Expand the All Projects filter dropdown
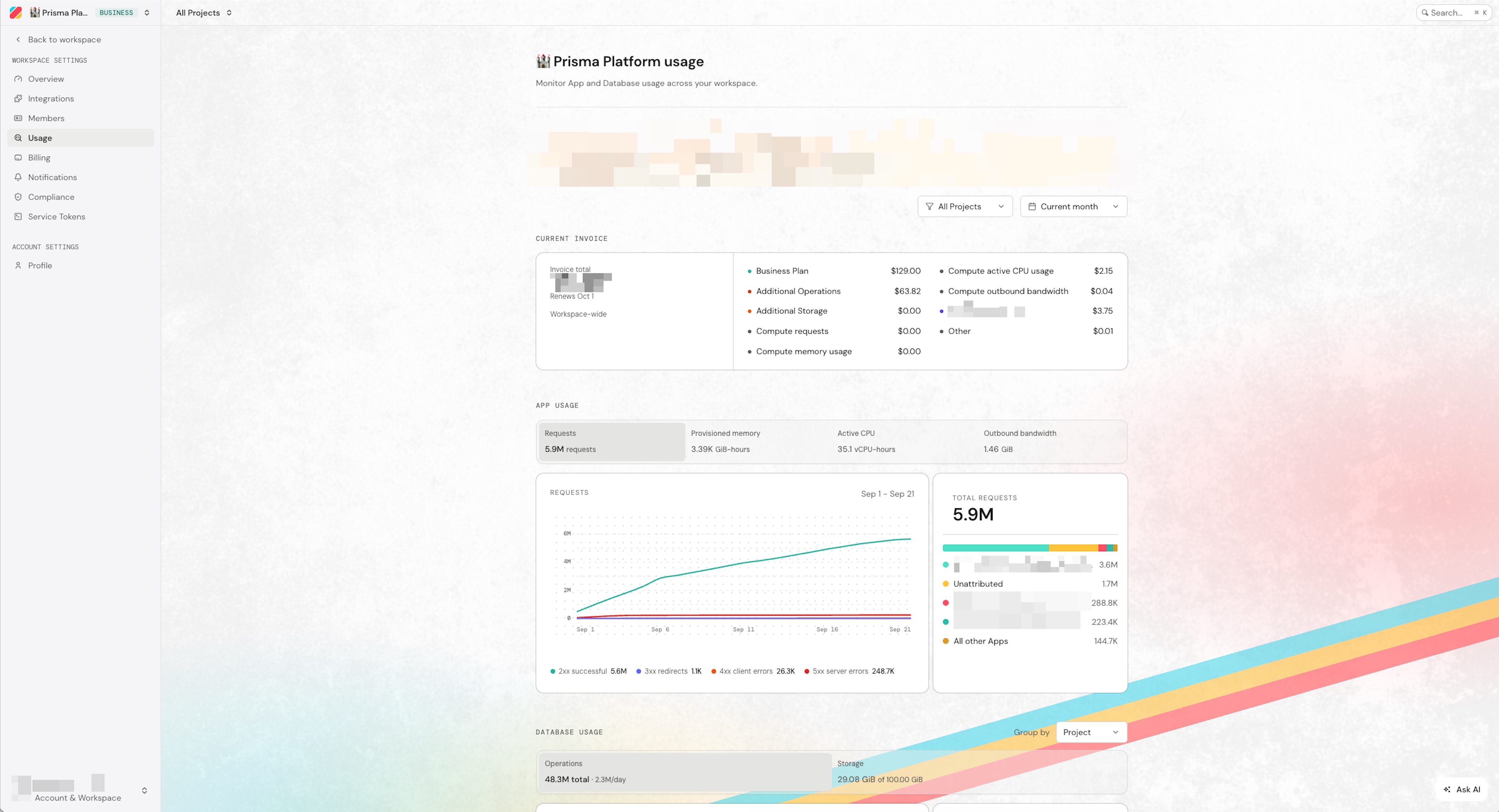 click(965, 206)
